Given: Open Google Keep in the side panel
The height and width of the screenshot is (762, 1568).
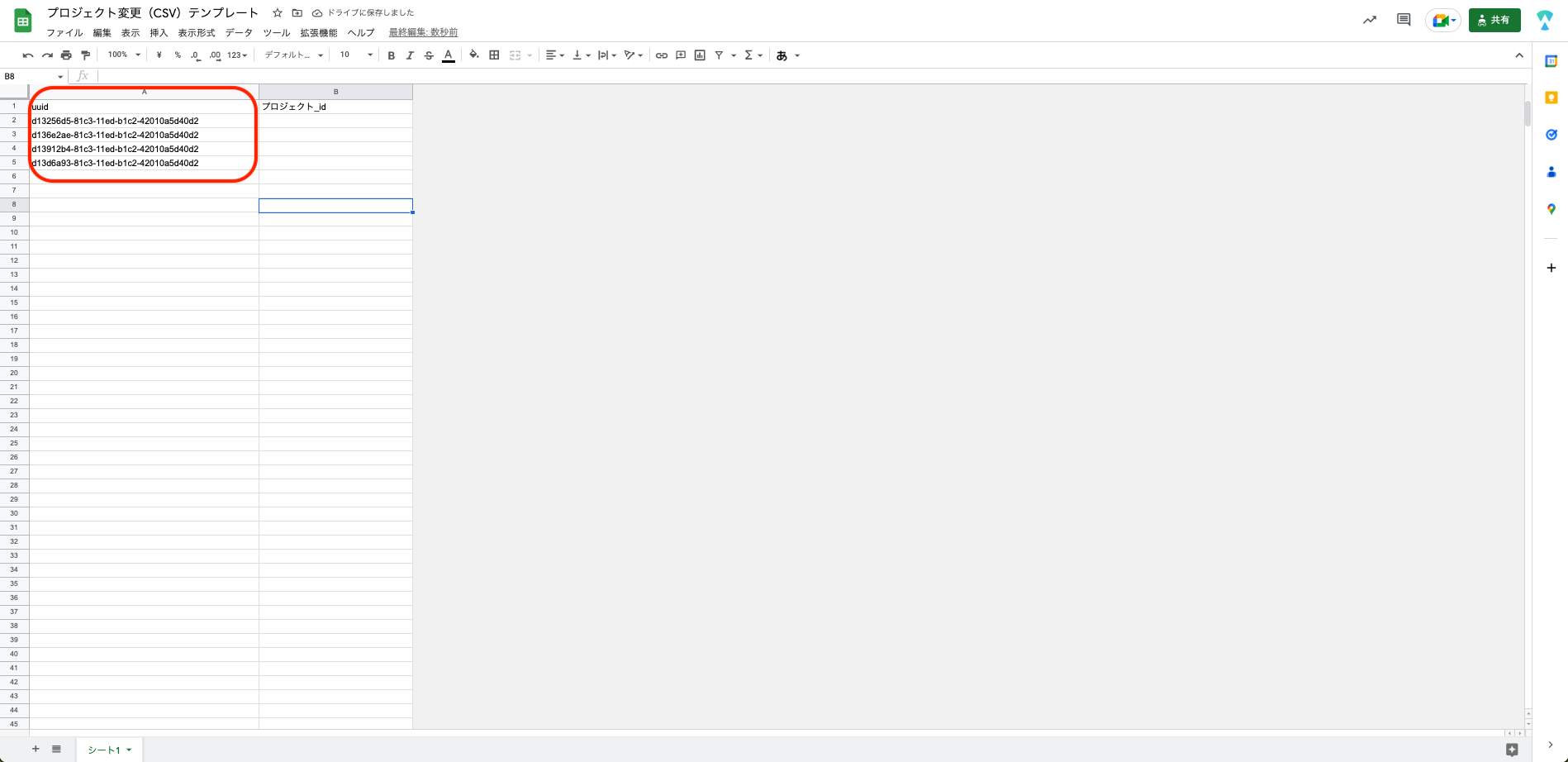Looking at the screenshot, I should pos(1551,98).
